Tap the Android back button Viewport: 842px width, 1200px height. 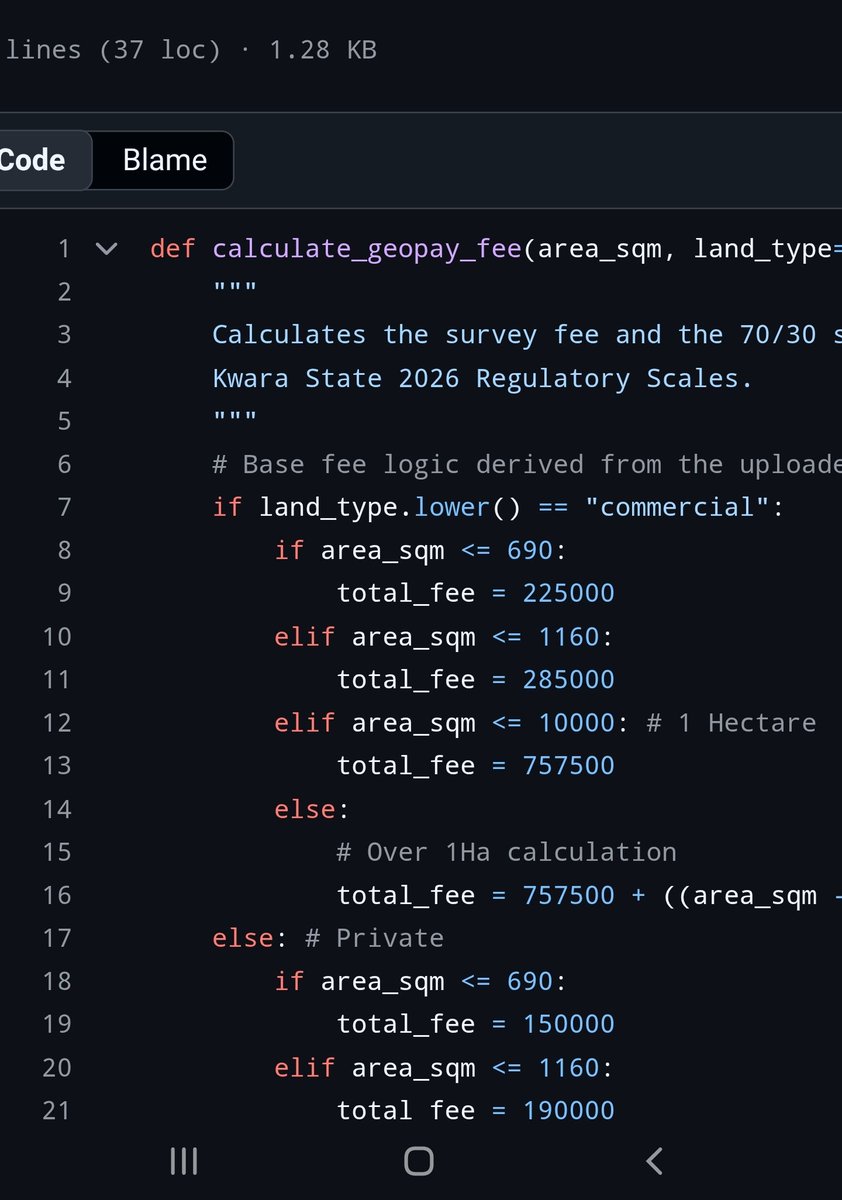tap(655, 1161)
